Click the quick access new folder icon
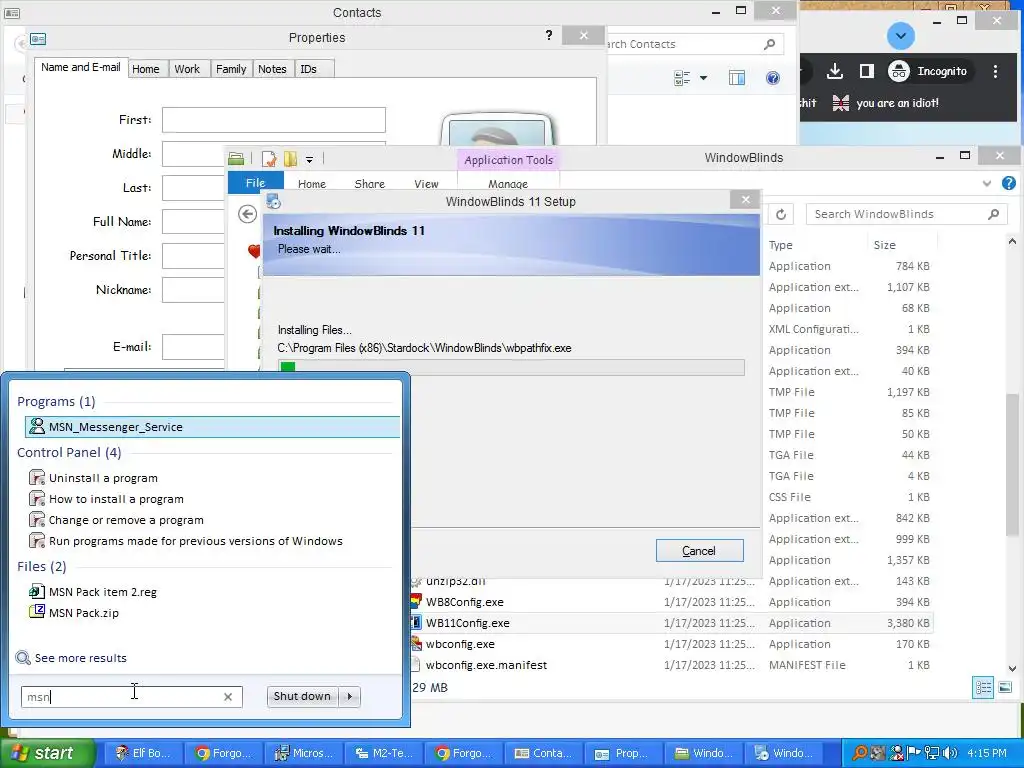The image size is (1024, 768). pos(291,159)
